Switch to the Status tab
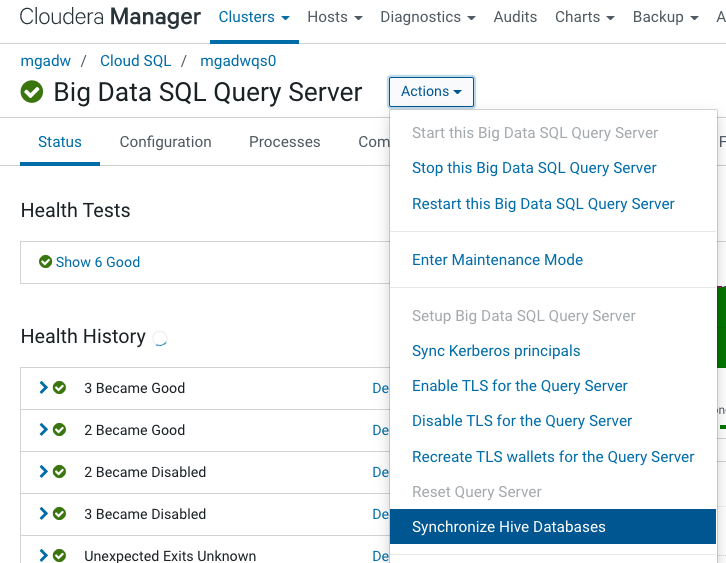This screenshot has height=563, width=726. pos(60,142)
